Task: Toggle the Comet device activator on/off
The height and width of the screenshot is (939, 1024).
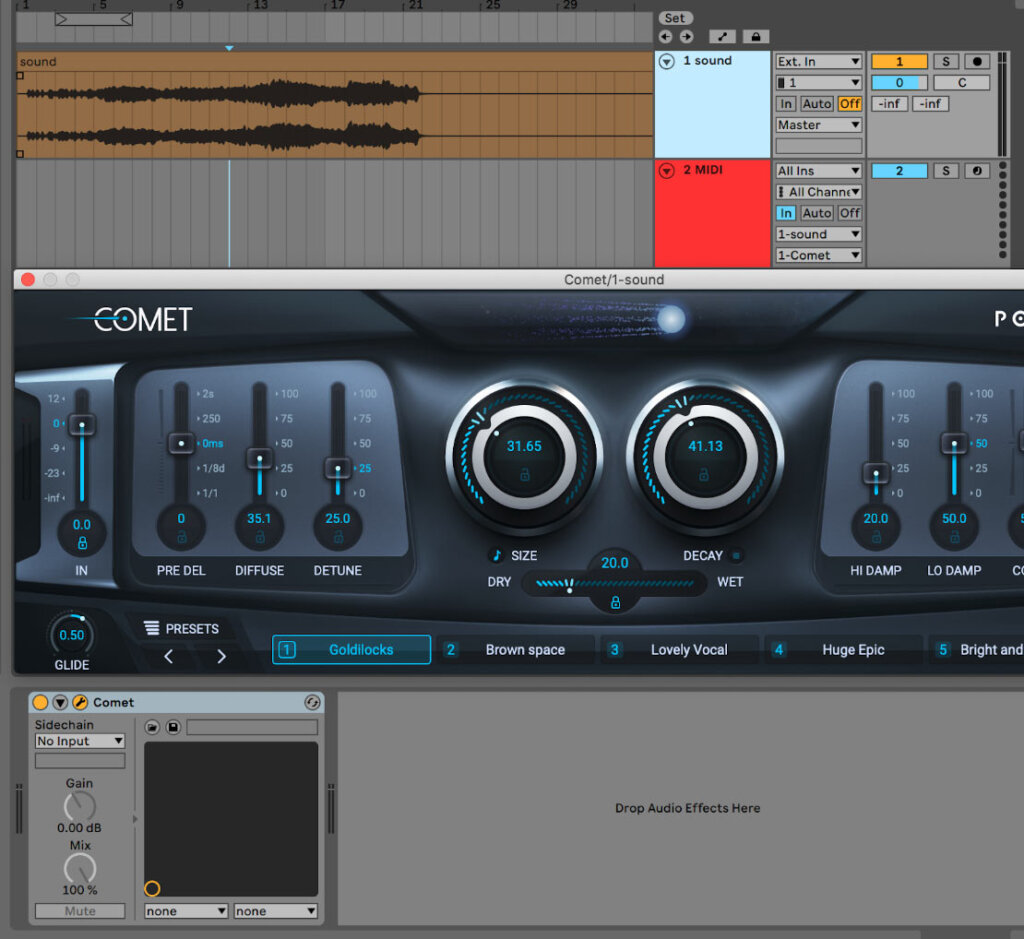Action: tap(41, 702)
